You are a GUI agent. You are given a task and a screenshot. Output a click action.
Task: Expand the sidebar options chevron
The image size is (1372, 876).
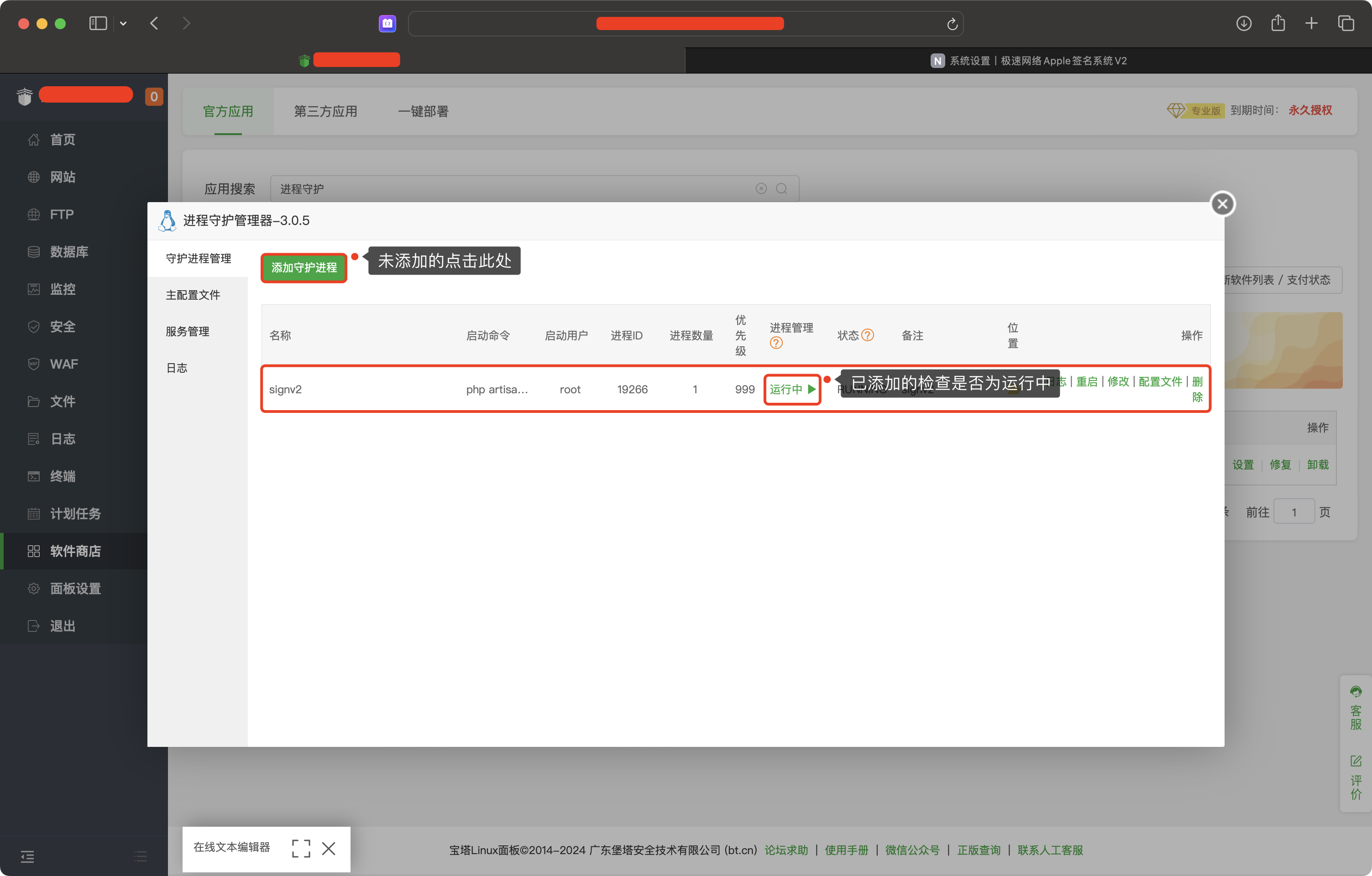123,23
